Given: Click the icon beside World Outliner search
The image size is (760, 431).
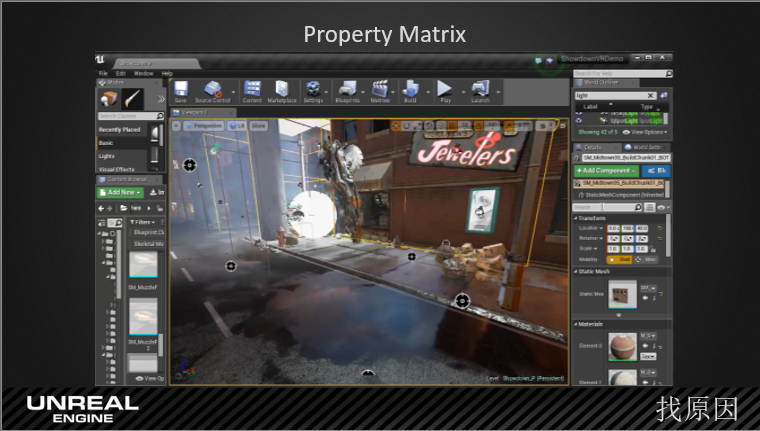Looking at the screenshot, I should [x=664, y=96].
